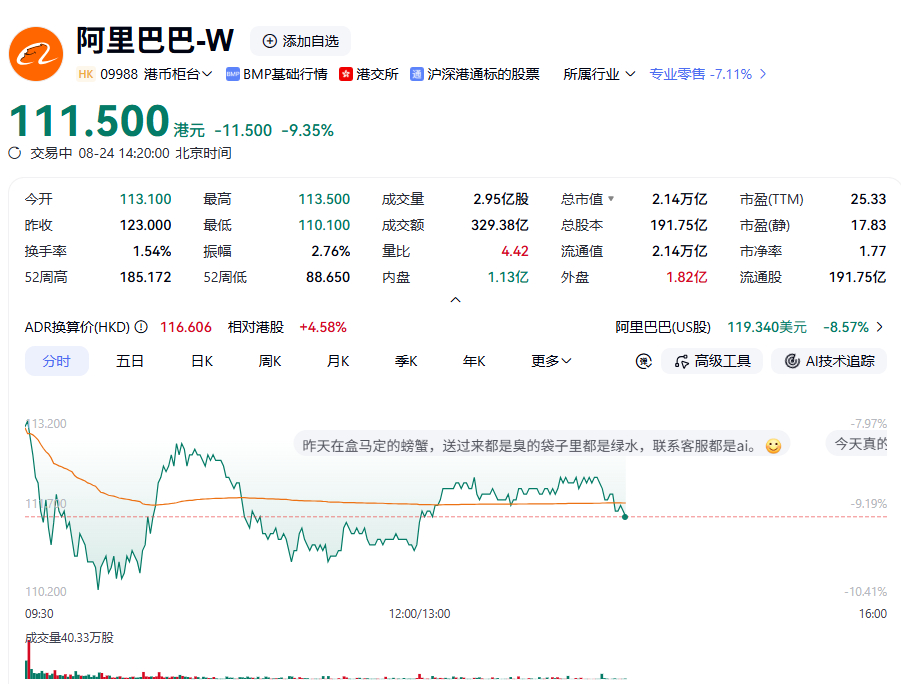Switch to the 五日 chart tab
Viewport: 901px width, 684px height.
tap(129, 361)
